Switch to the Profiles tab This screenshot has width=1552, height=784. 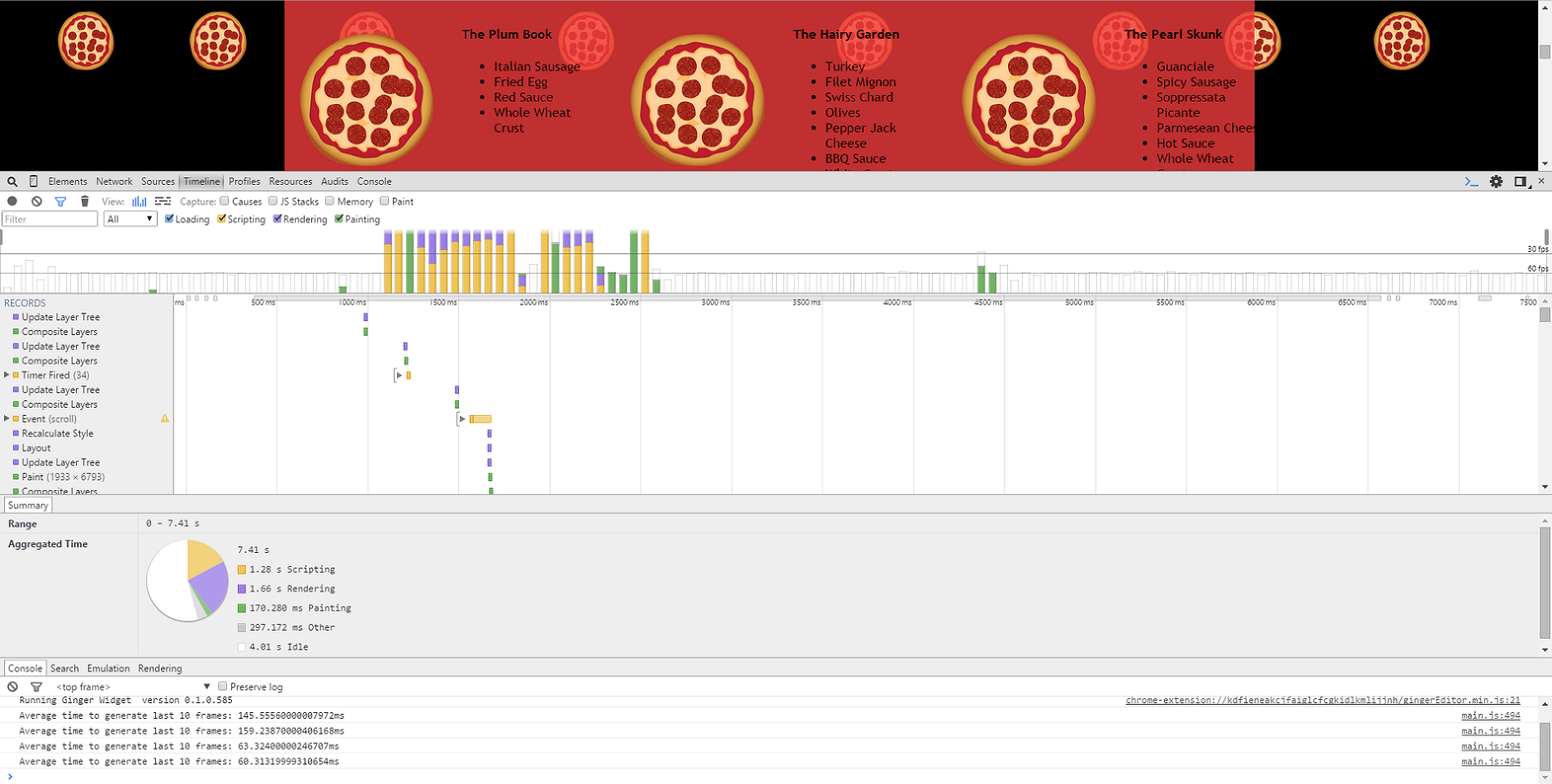pyautogui.click(x=244, y=182)
